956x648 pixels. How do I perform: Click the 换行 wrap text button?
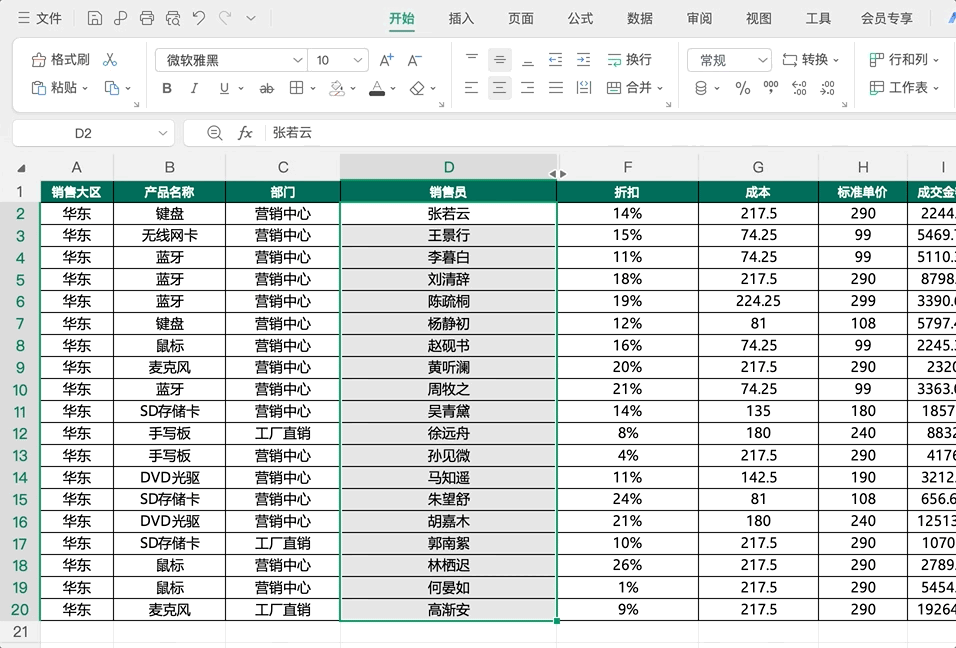tap(630, 59)
